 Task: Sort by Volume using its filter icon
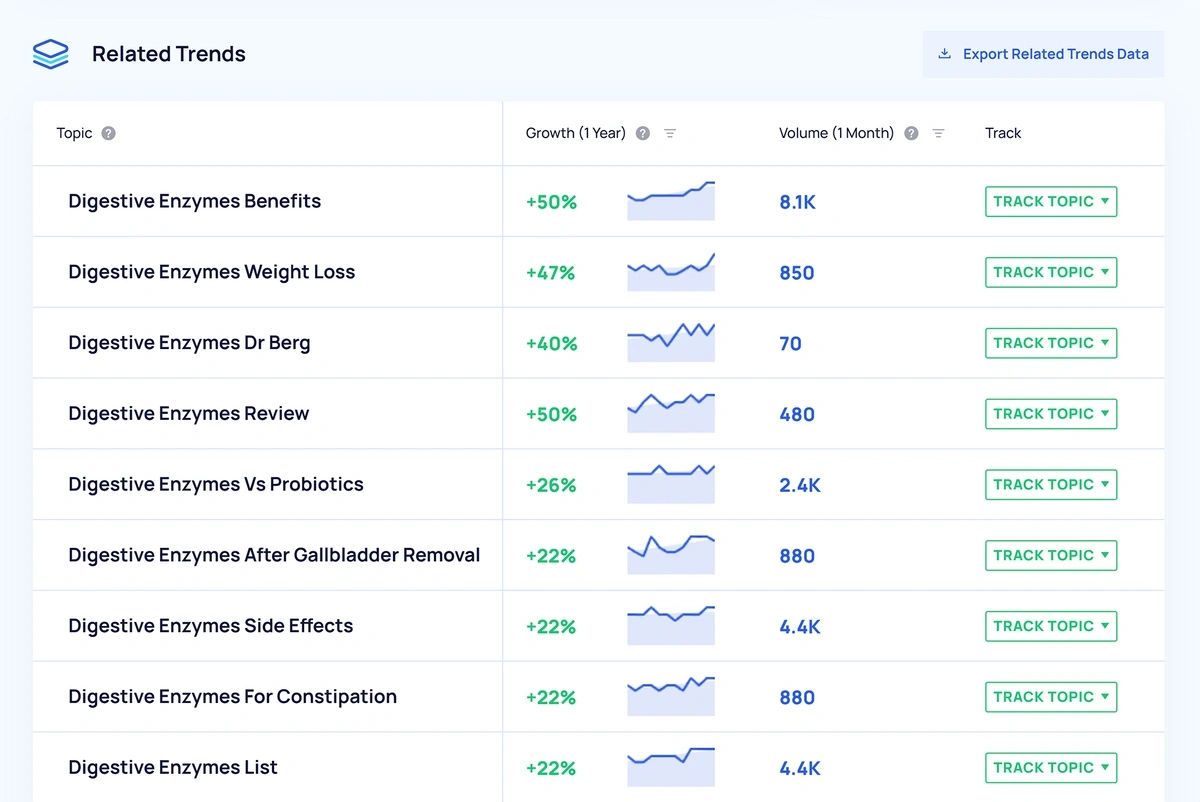(x=938, y=133)
